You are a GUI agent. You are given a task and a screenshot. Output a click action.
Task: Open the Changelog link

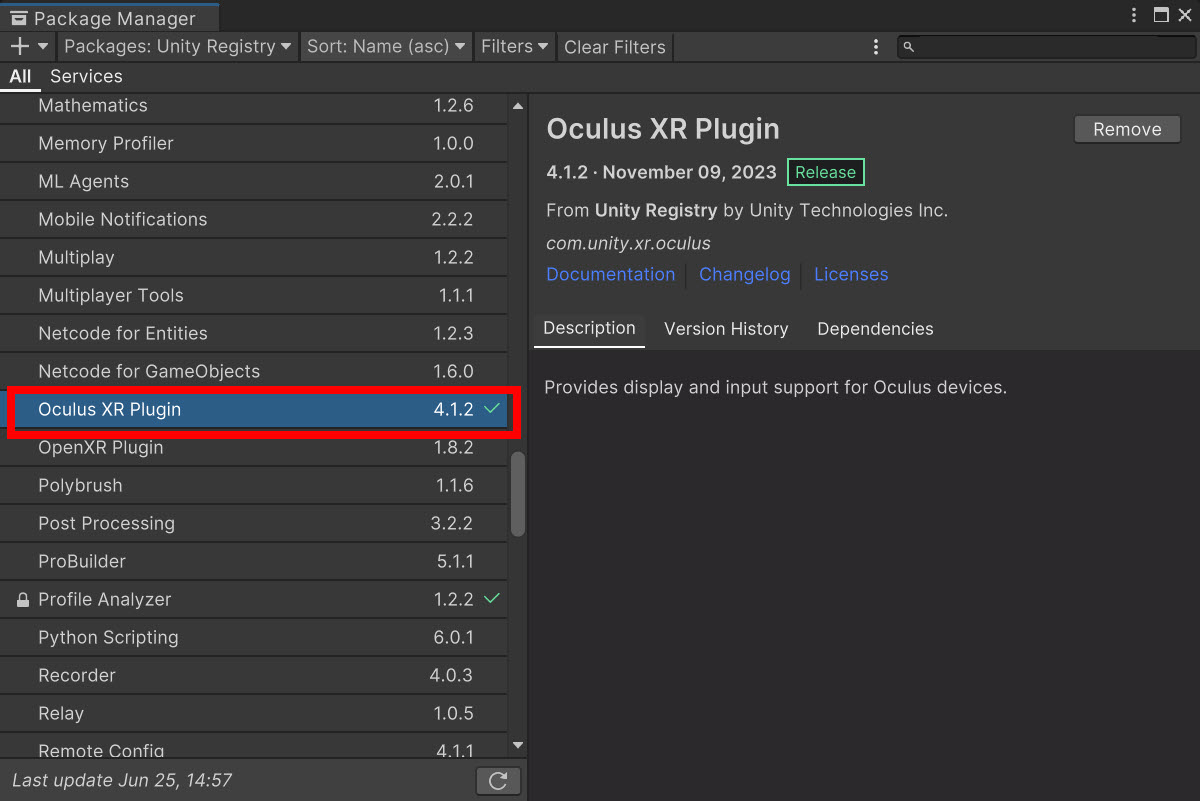[x=745, y=274]
